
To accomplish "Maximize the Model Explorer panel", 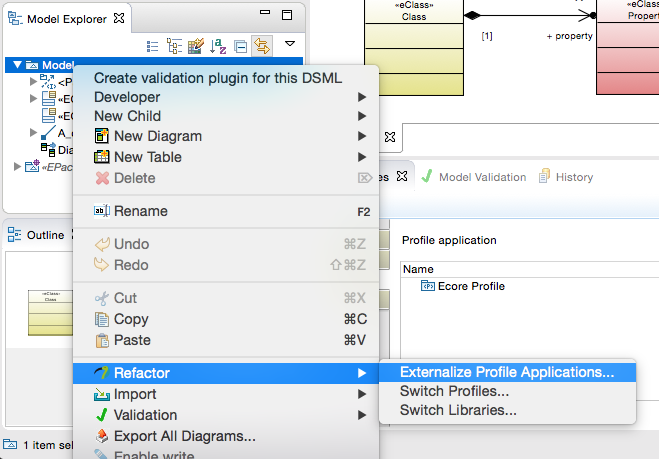I will click(x=287, y=16).
